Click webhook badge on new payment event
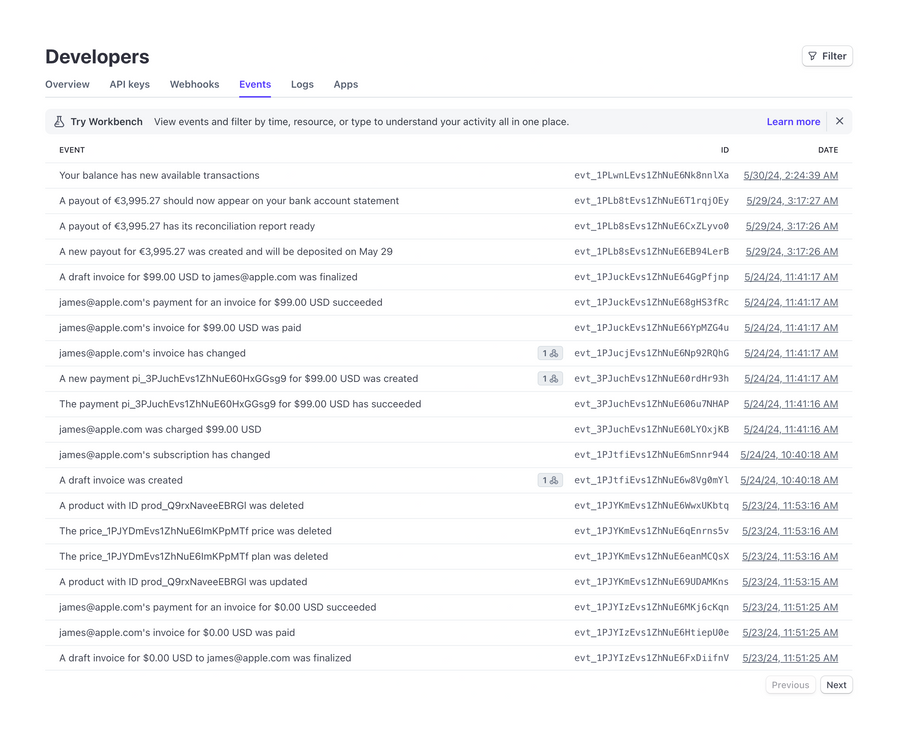The height and width of the screenshot is (742, 900). (550, 378)
